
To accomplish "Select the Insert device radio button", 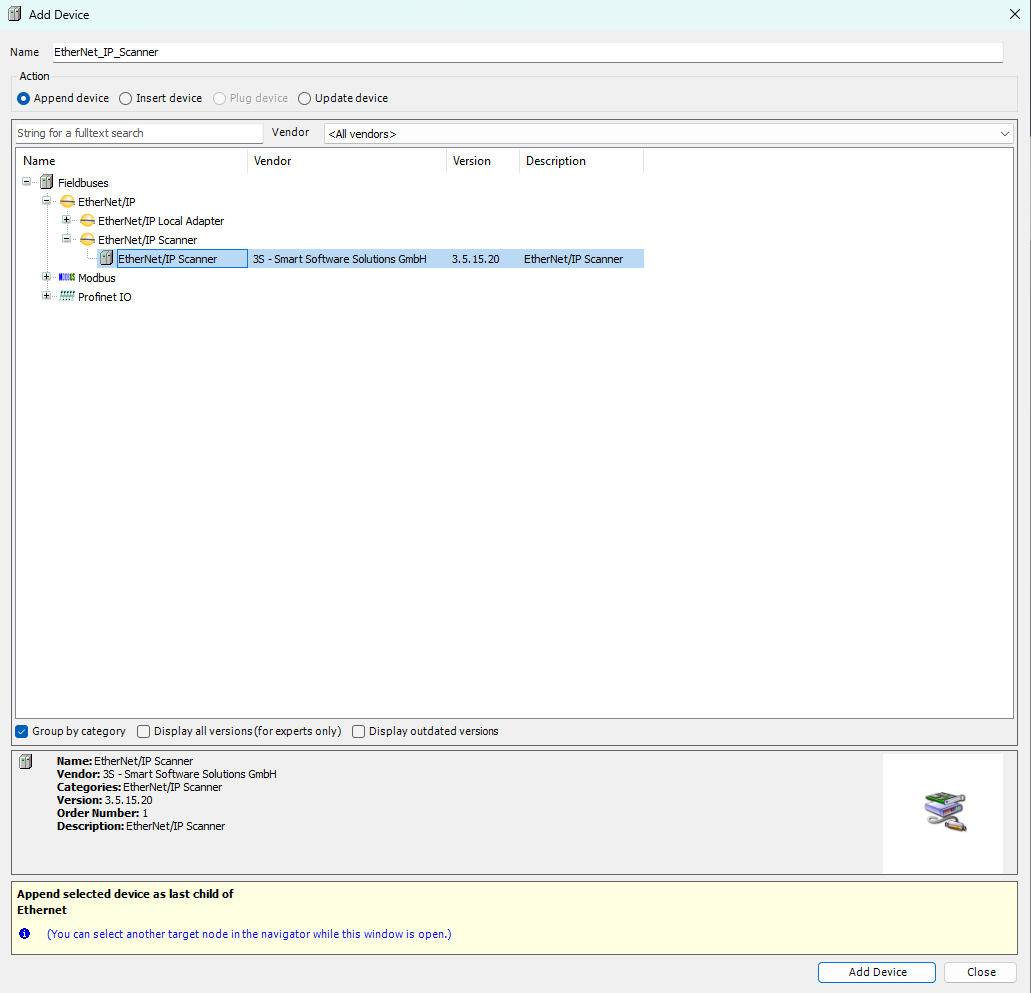I will pos(125,98).
